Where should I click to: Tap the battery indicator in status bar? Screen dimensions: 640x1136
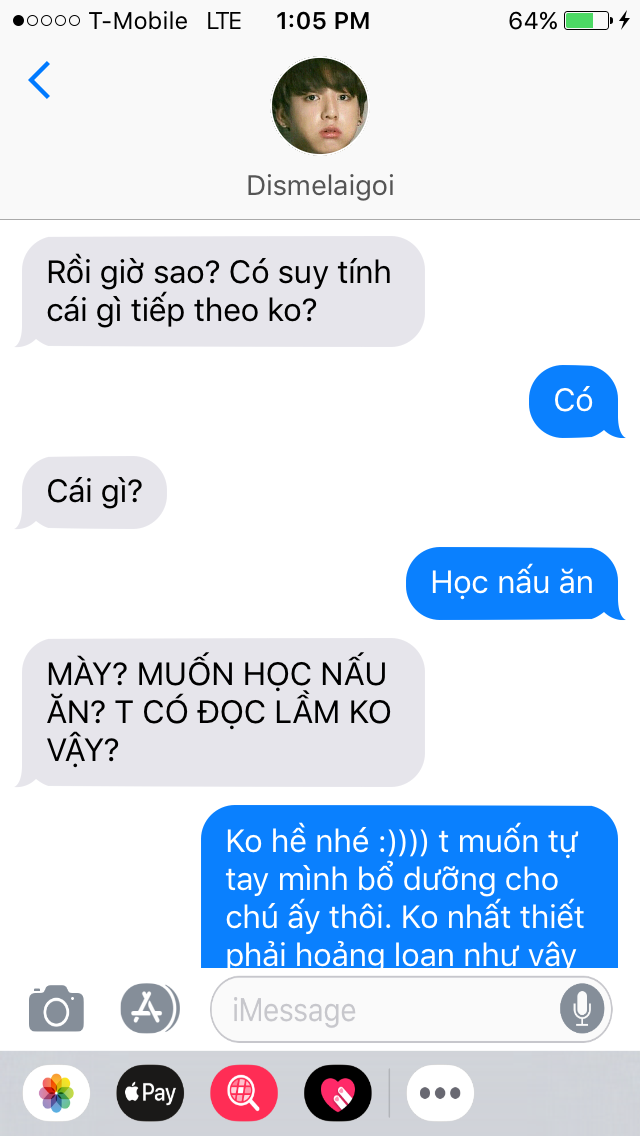click(588, 21)
